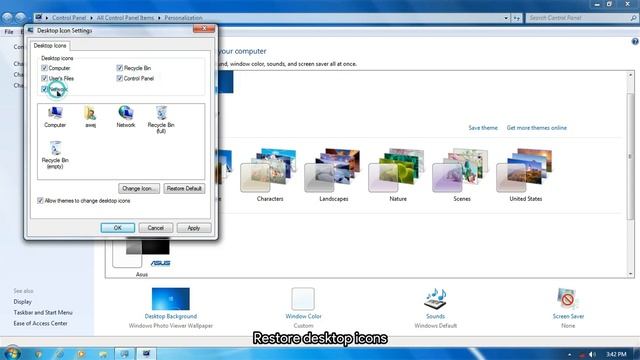Image resolution: width=640 pixels, height=360 pixels.
Task: Click the Search Control Panel field
Action: click(x=578, y=18)
